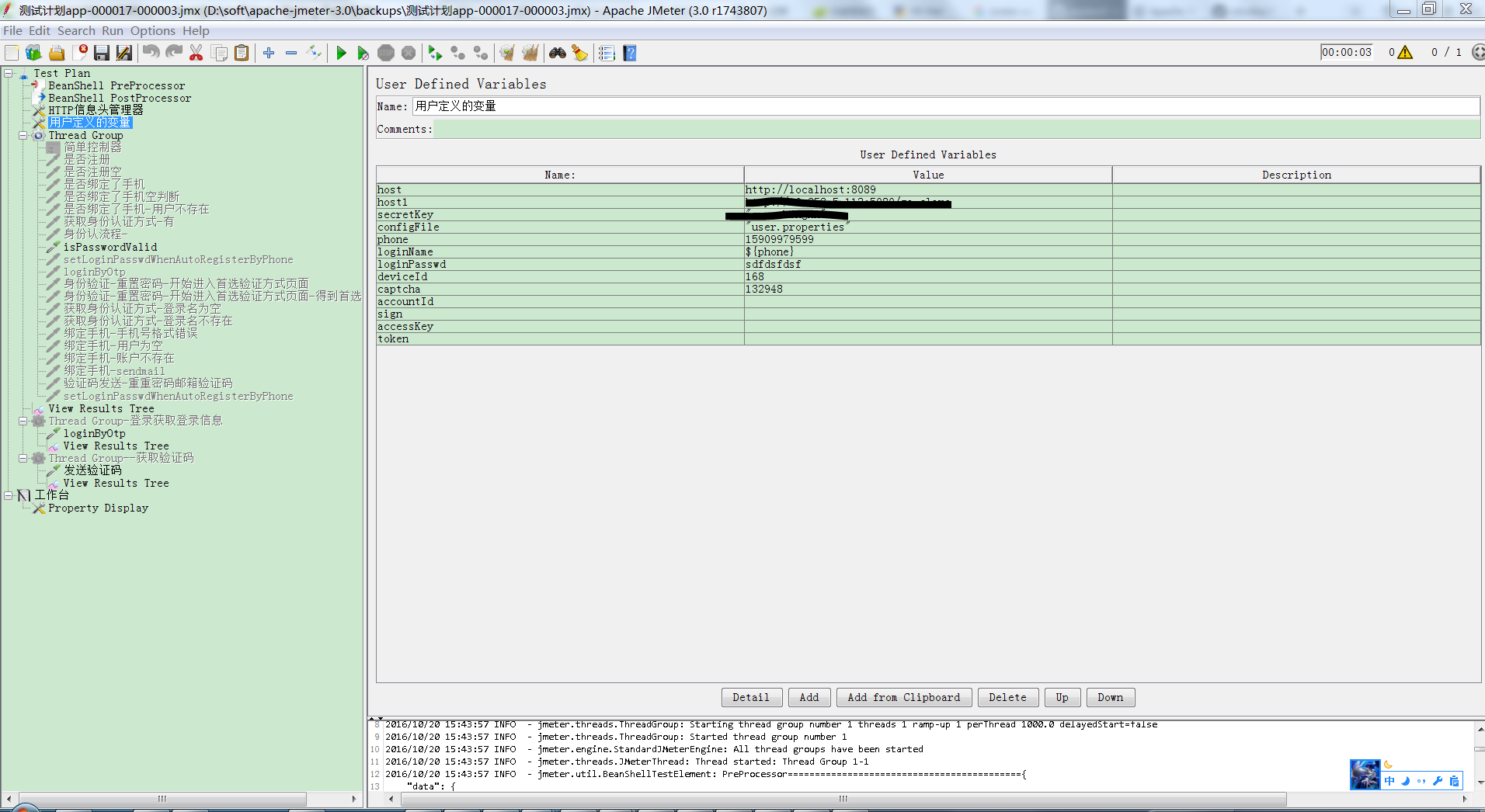Collapse the first Thread Group node
Viewport: 1485px width, 812px height.
[x=23, y=135]
